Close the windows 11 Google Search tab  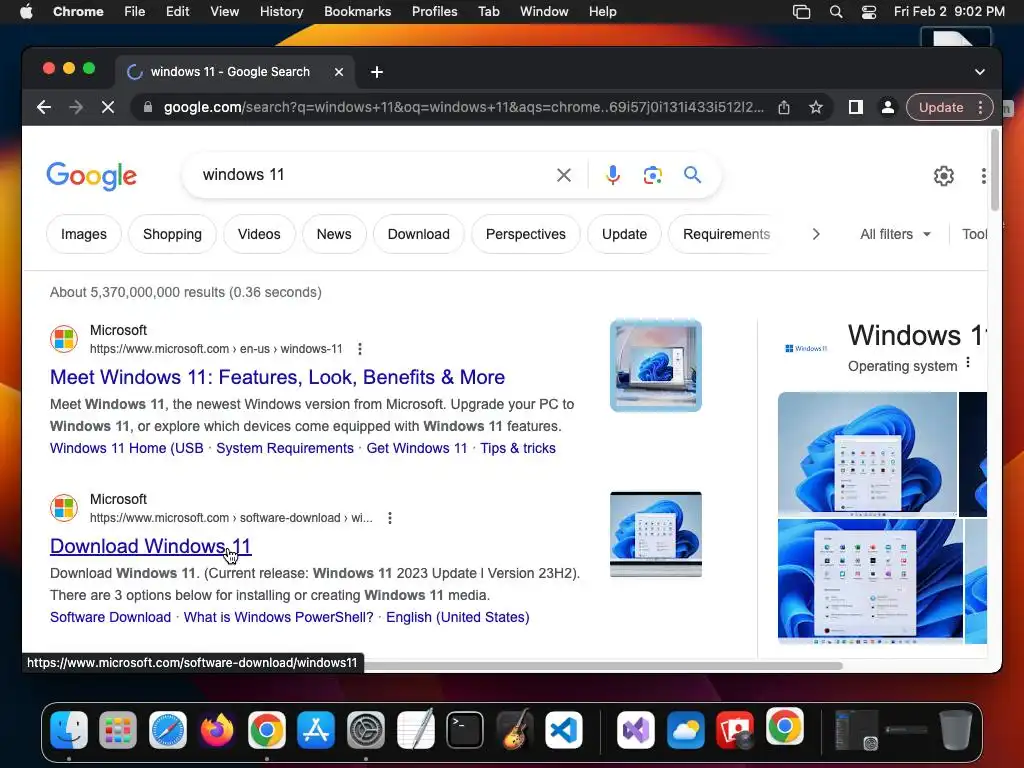(x=339, y=72)
